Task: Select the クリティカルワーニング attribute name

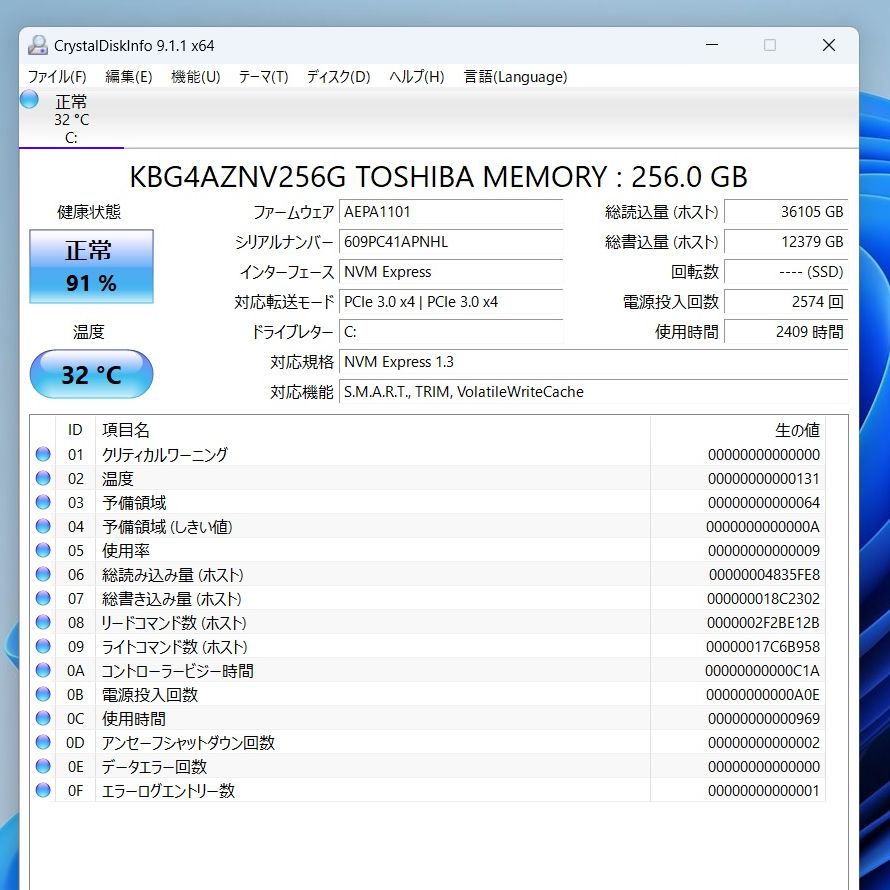Action: [x=165, y=455]
